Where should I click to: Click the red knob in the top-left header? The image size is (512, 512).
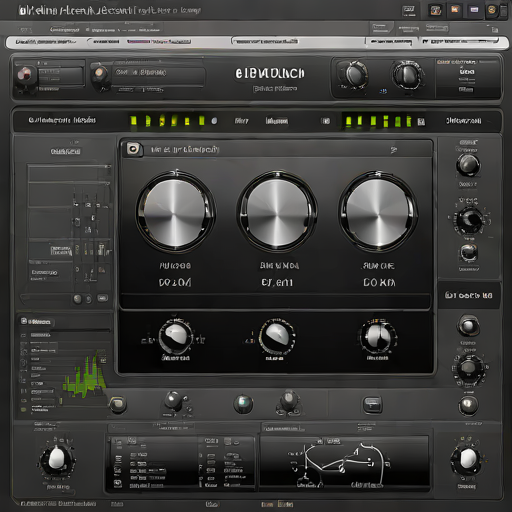click(25, 75)
